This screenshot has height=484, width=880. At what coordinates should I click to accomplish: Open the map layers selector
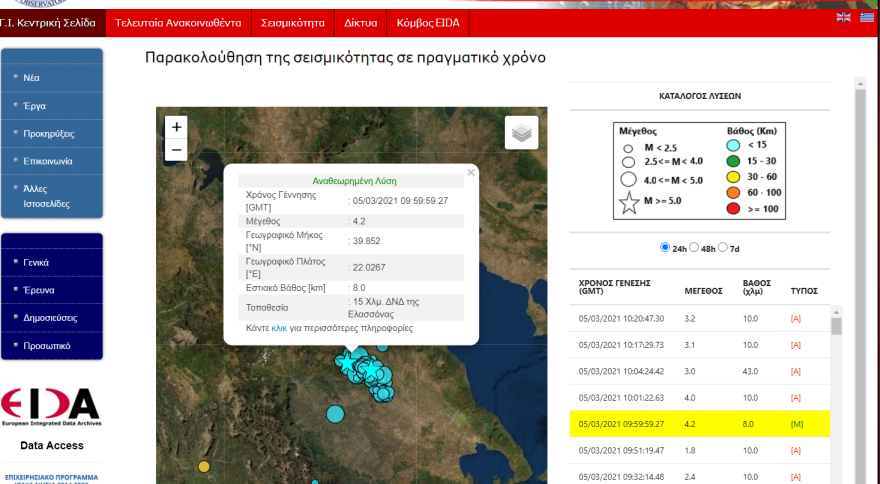[521, 133]
